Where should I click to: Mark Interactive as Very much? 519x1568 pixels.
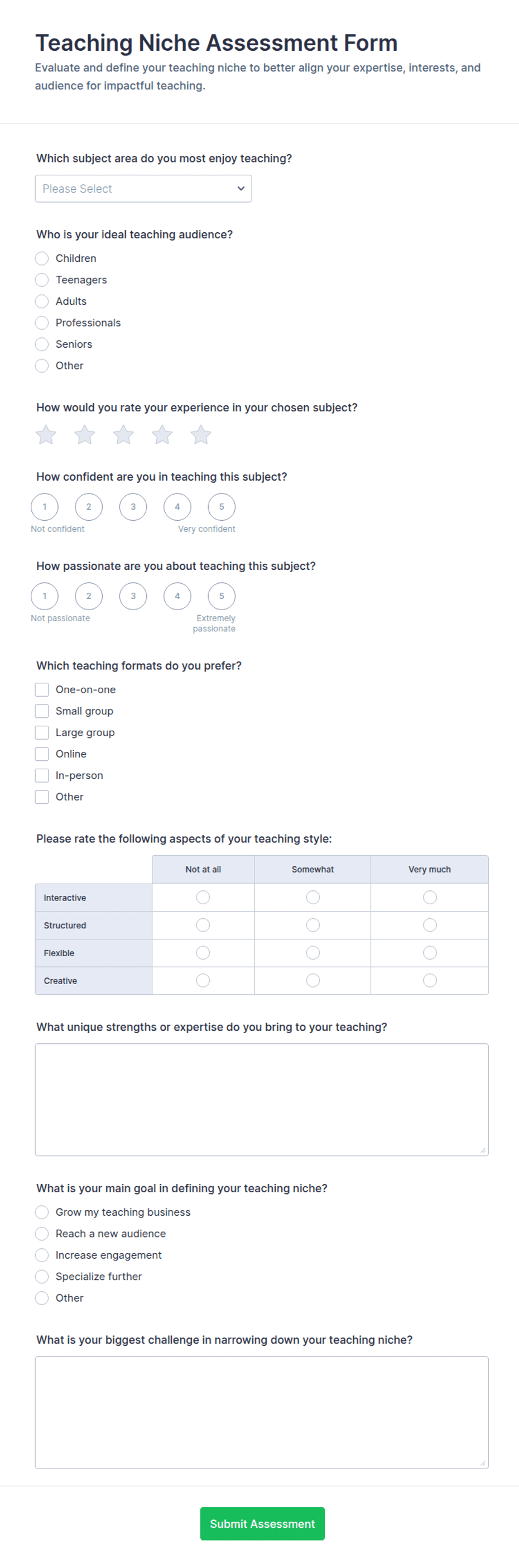(x=430, y=897)
